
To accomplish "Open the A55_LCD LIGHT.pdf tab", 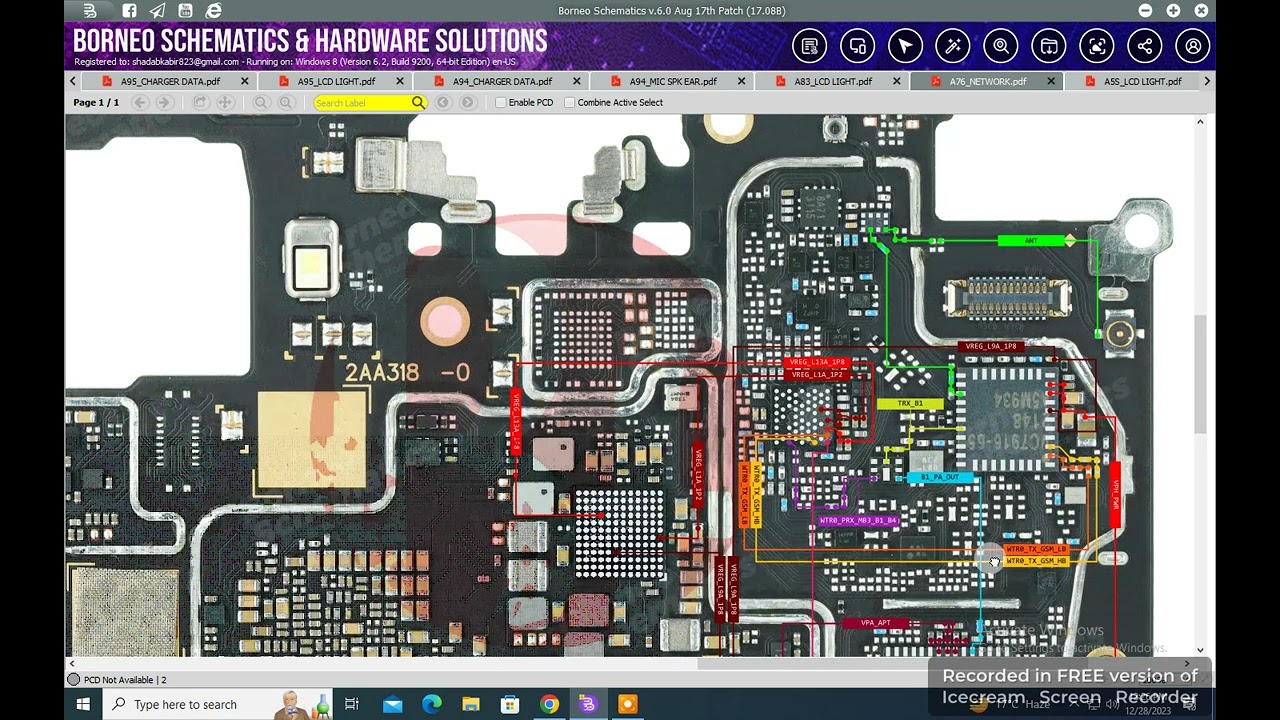I will [1141, 81].
